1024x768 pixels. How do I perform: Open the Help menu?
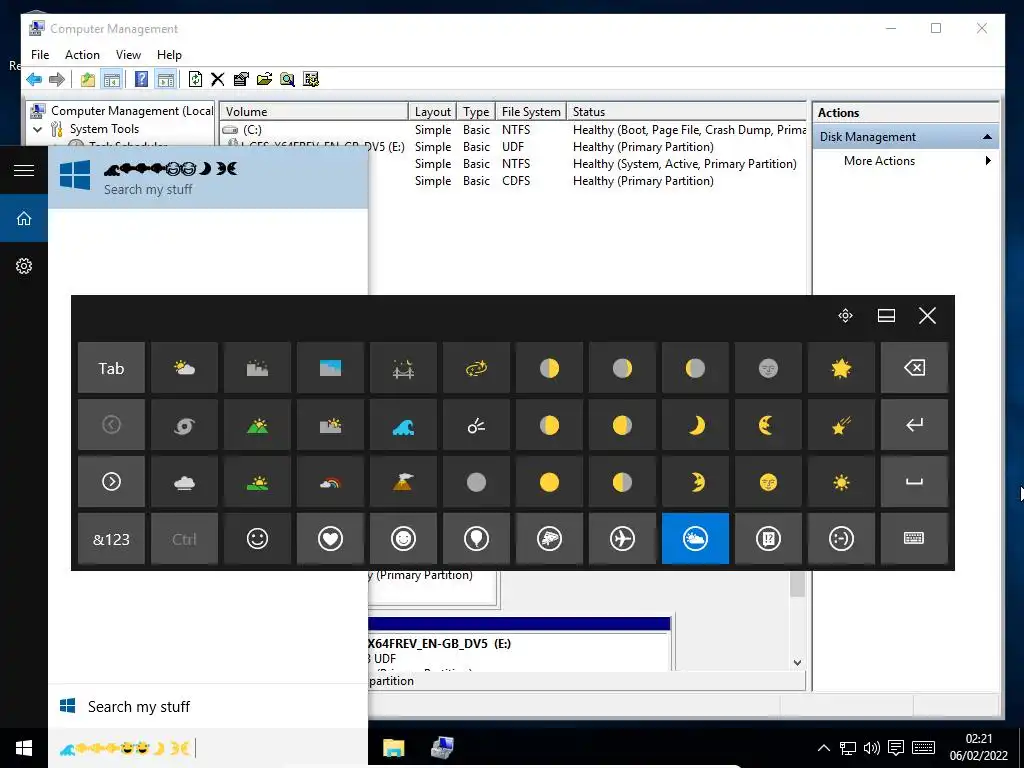169,55
